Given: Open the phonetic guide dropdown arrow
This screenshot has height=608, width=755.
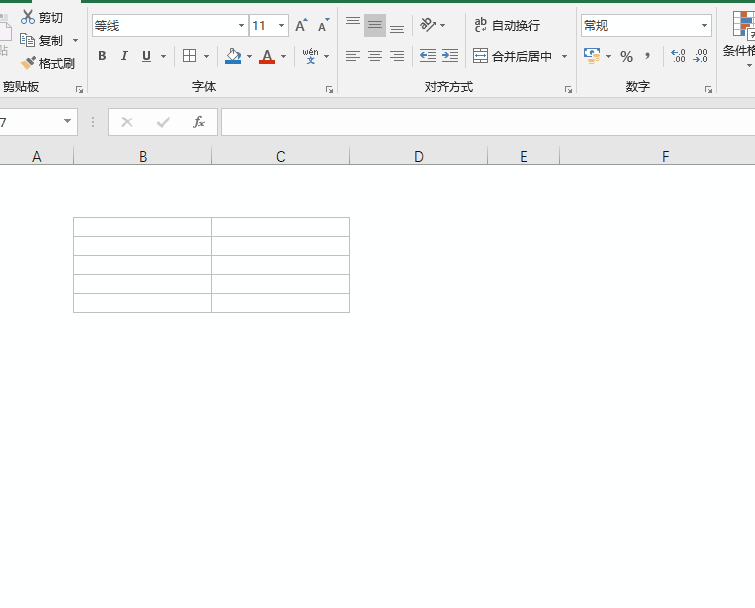Looking at the screenshot, I should click(x=326, y=56).
